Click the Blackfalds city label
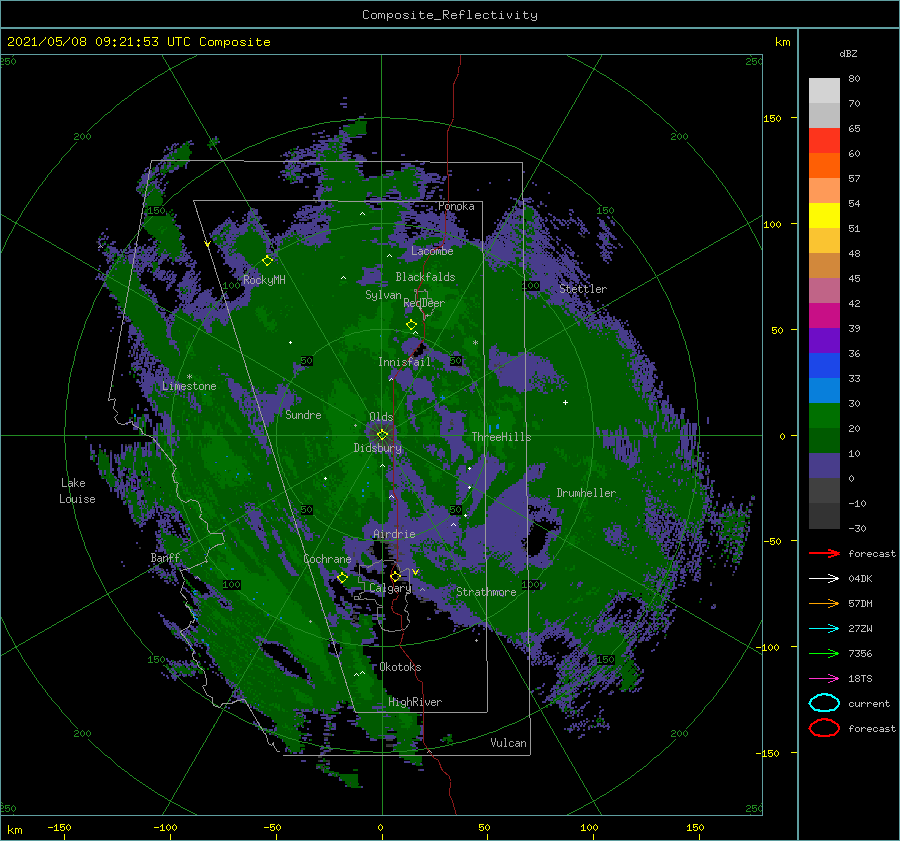This screenshot has height=841, width=900. coord(425,277)
